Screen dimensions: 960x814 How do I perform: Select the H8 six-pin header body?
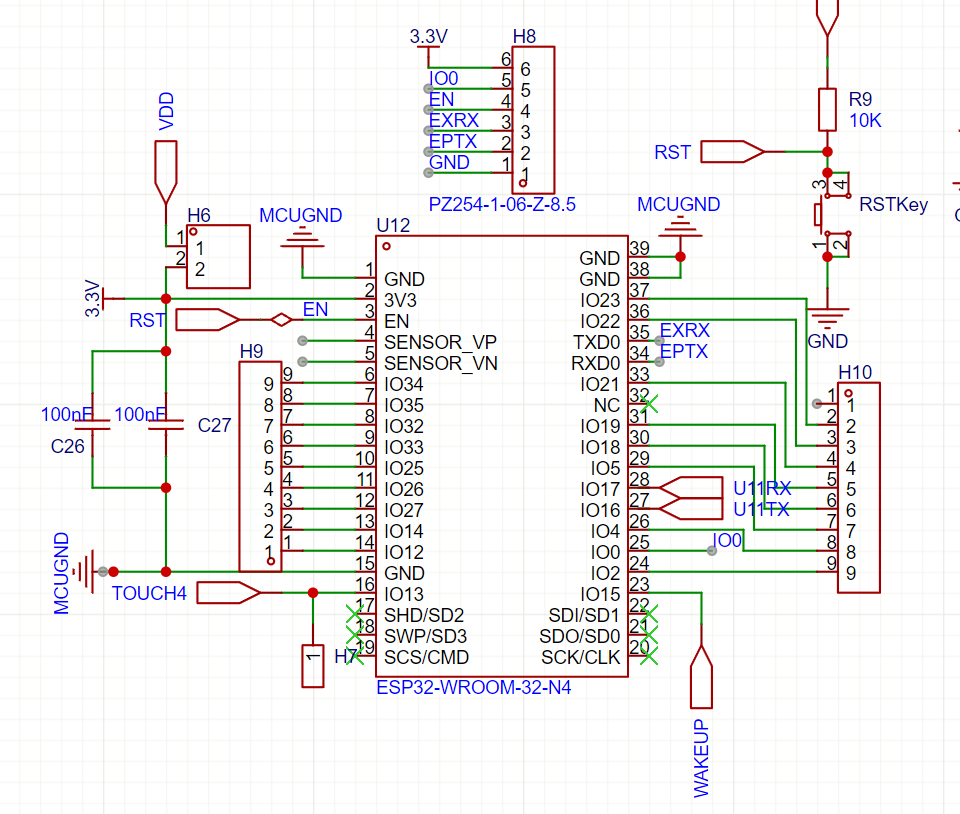(536, 120)
